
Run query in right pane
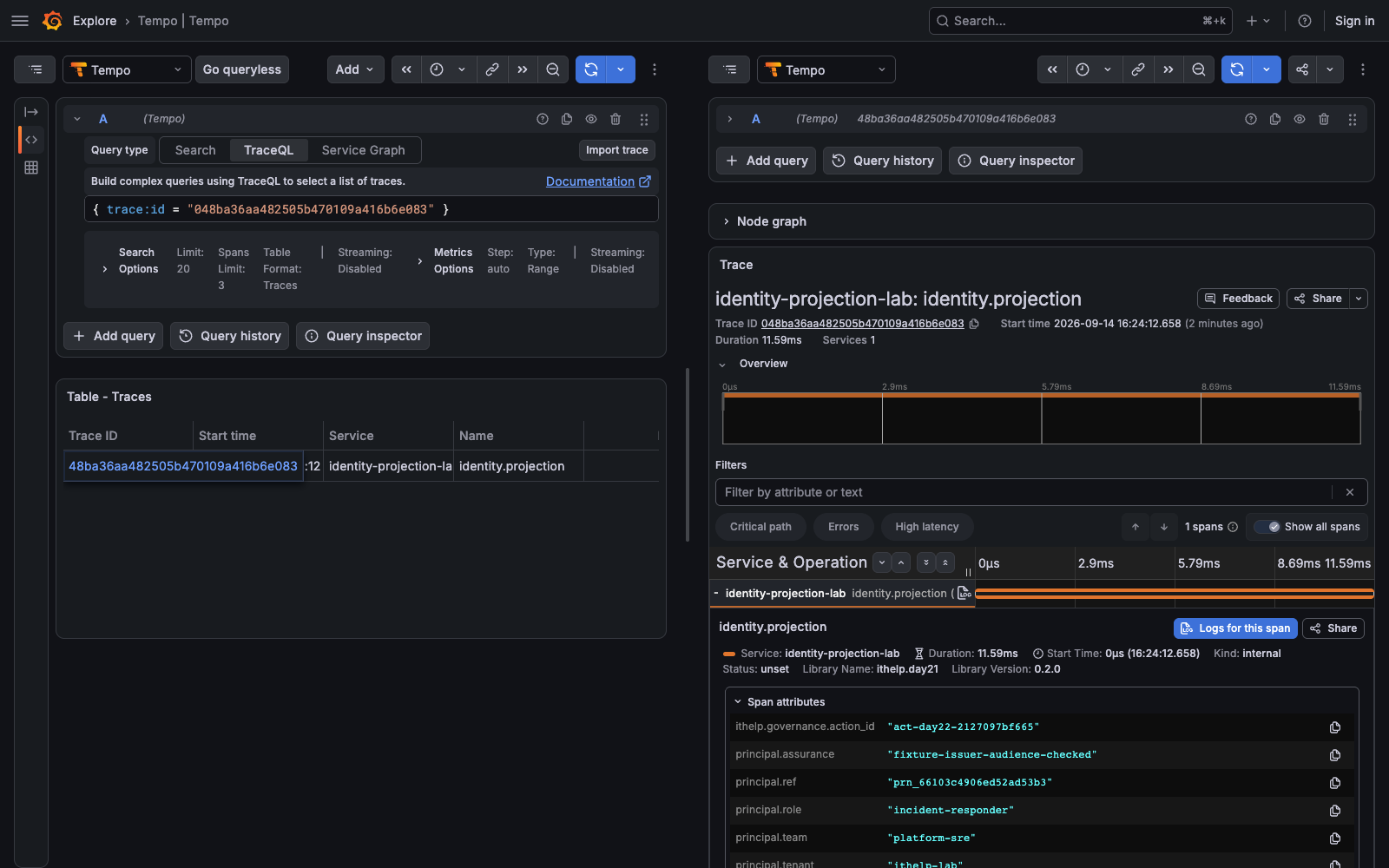tap(1237, 69)
